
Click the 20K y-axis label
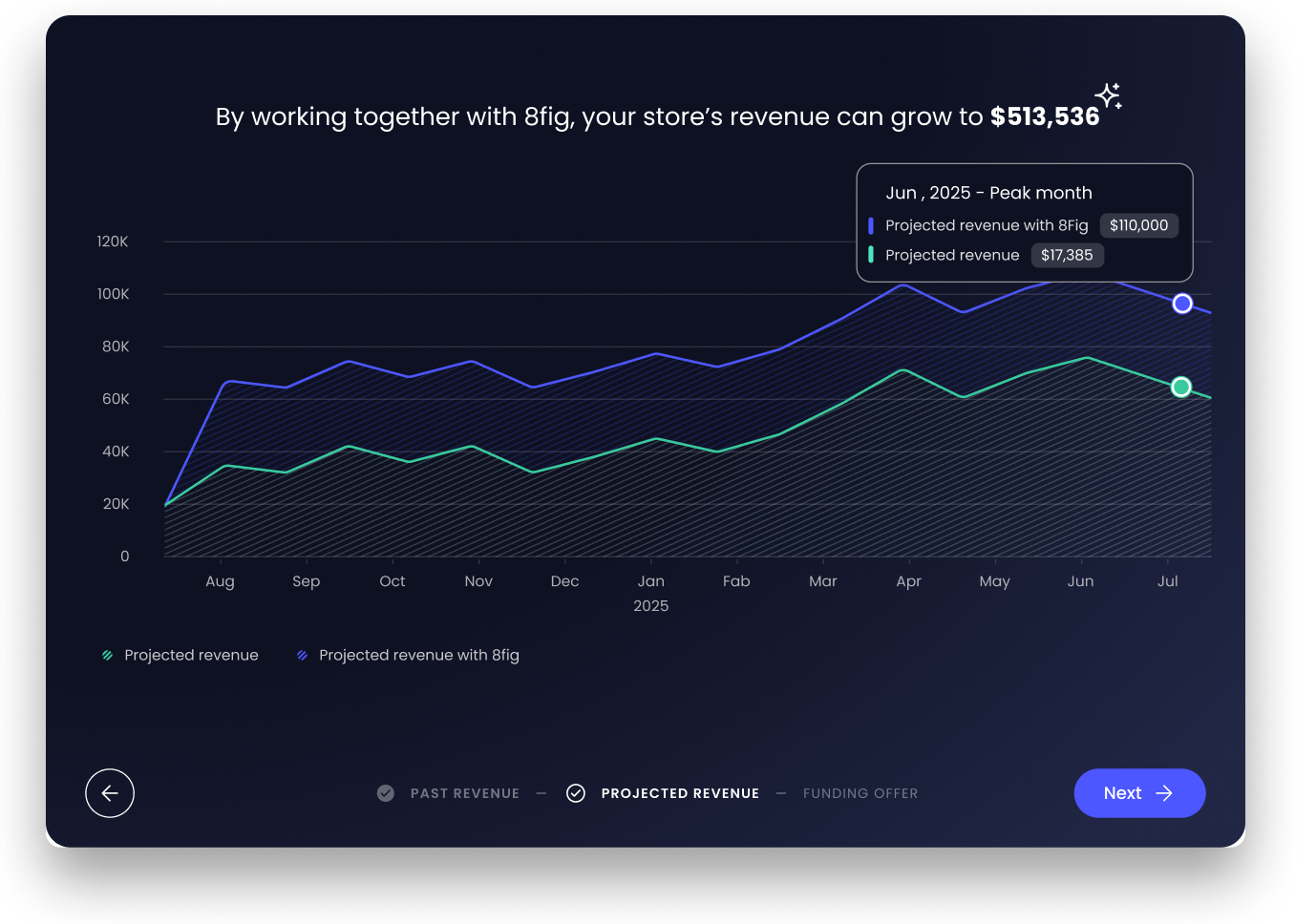[116, 504]
